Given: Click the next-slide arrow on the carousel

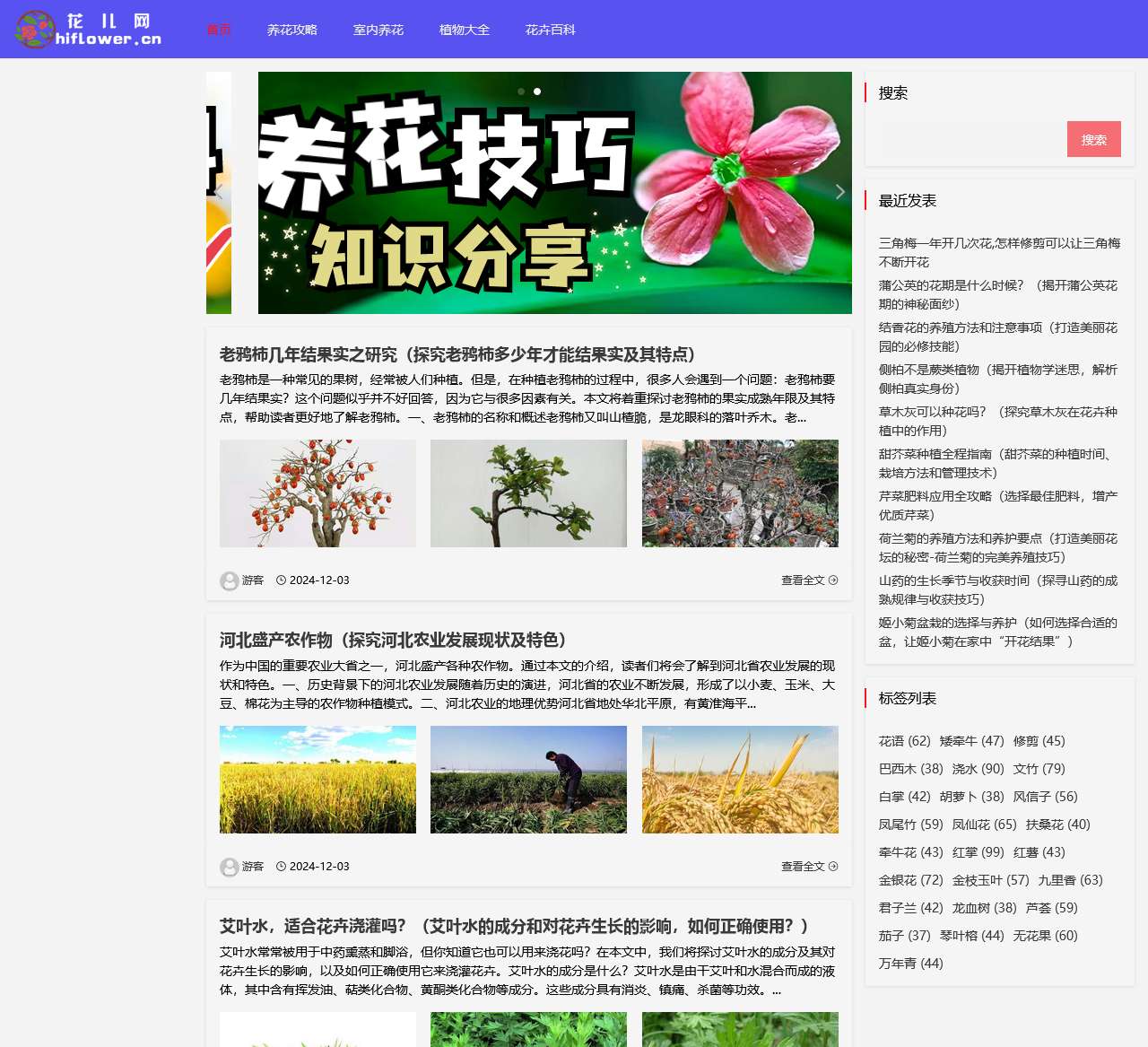Looking at the screenshot, I should tap(839, 191).
